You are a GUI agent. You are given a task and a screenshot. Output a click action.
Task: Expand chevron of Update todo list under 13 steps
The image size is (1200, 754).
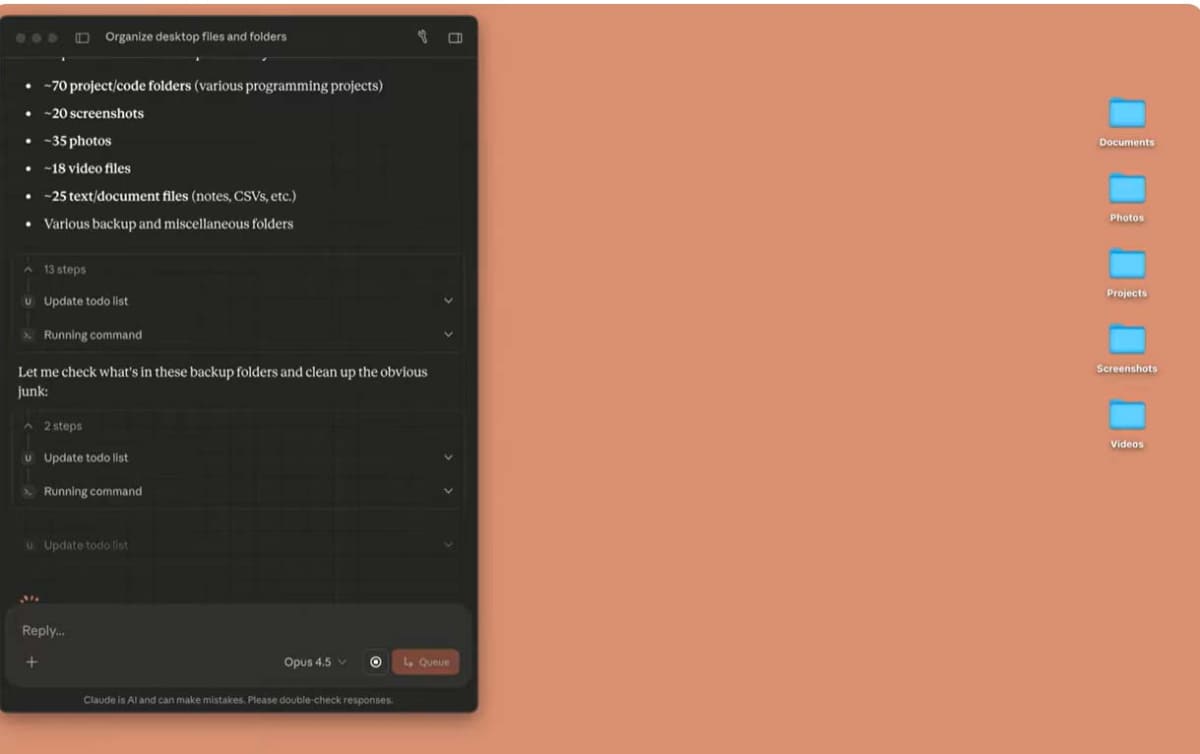click(448, 301)
